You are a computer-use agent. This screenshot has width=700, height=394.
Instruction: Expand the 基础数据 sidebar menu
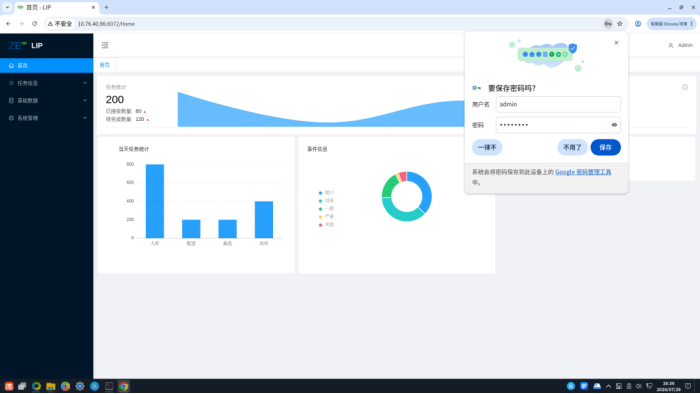tap(46, 100)
